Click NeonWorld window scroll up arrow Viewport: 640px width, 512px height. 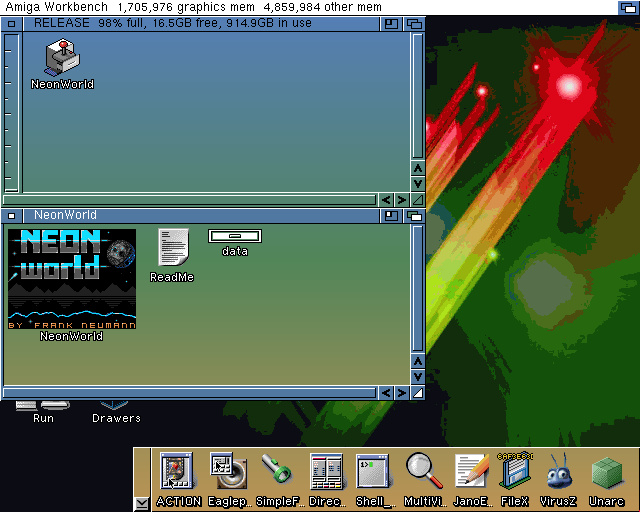418,361
